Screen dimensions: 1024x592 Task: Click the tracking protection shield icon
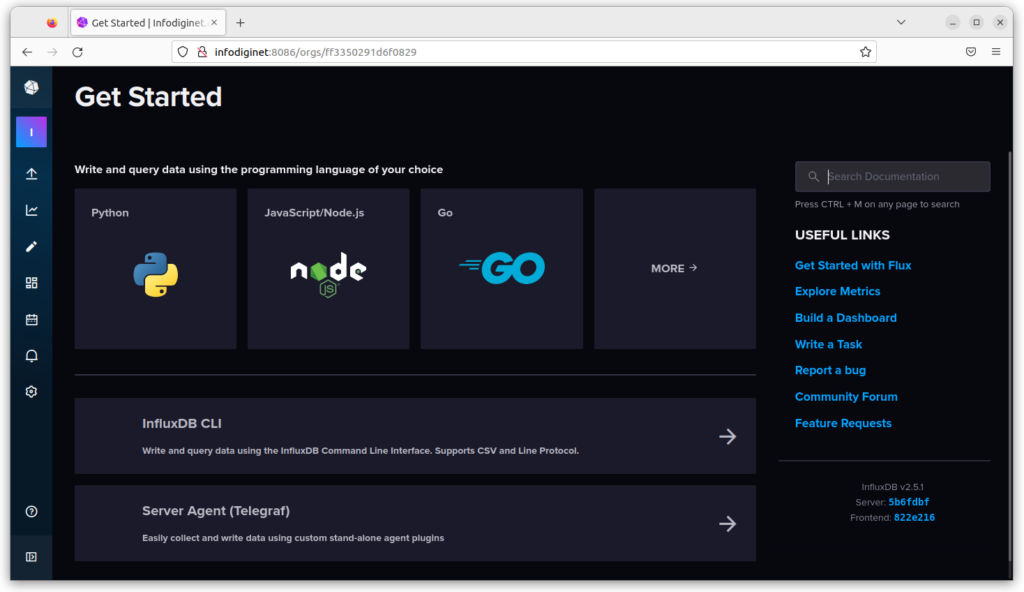click(183, 52)
